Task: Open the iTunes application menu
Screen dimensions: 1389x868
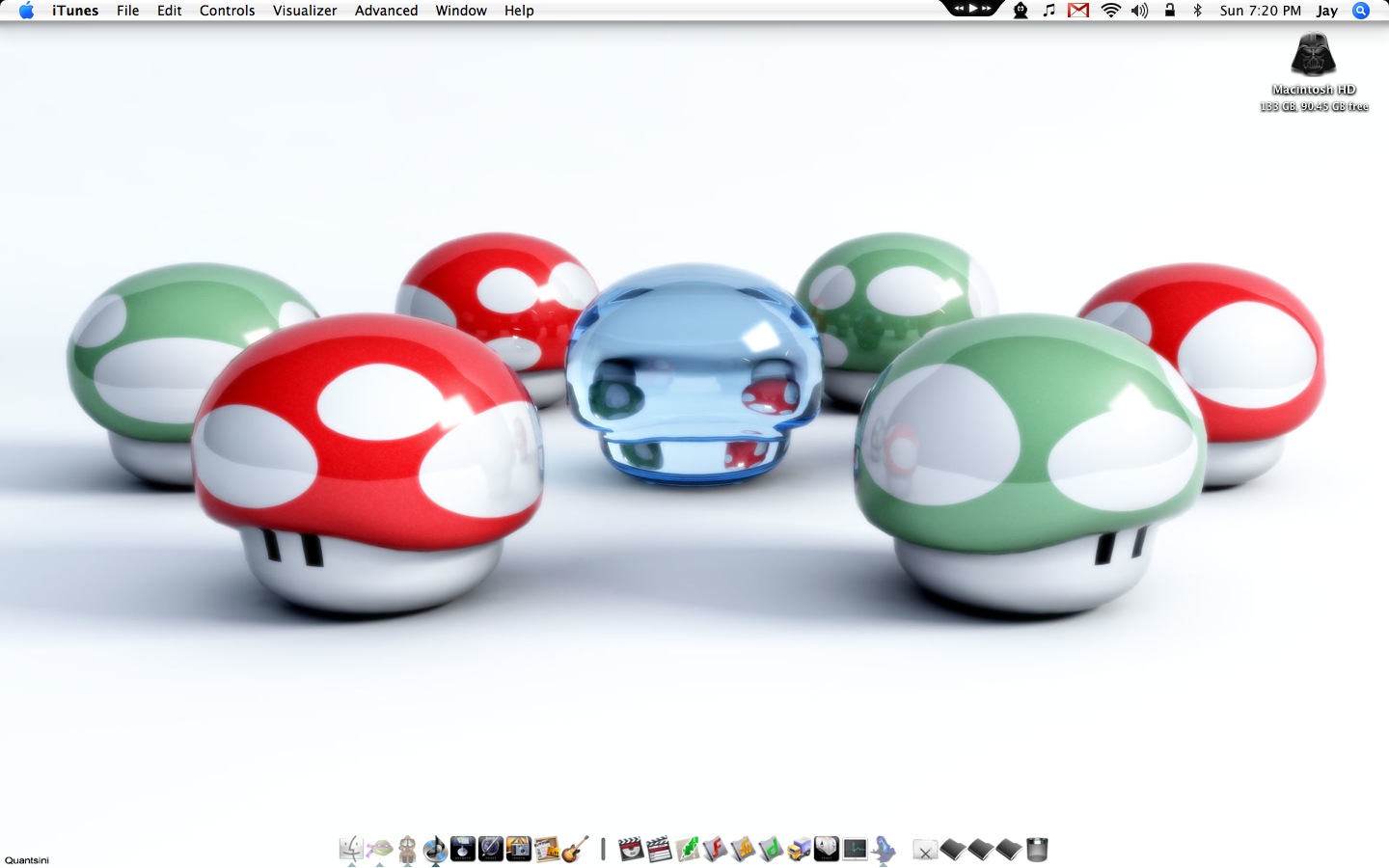Action: 75,11
